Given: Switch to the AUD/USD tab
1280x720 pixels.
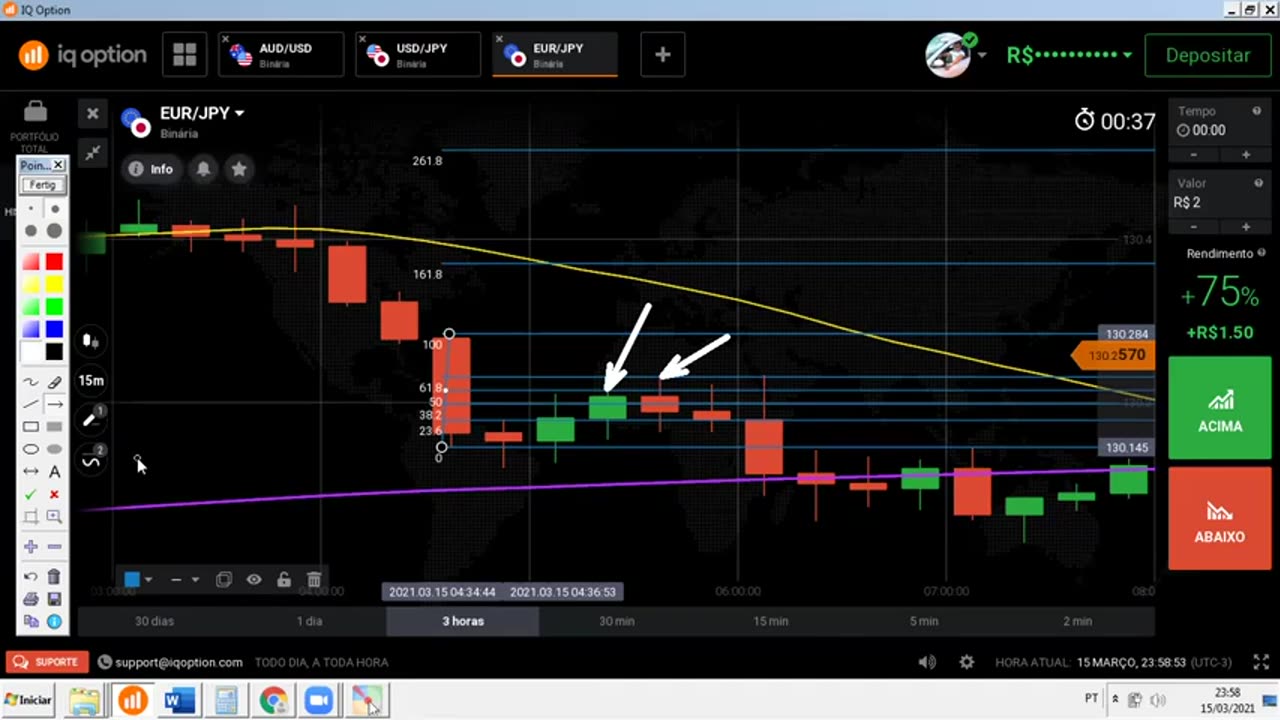Looking at the screenshot, I should [x=281, y=54].
